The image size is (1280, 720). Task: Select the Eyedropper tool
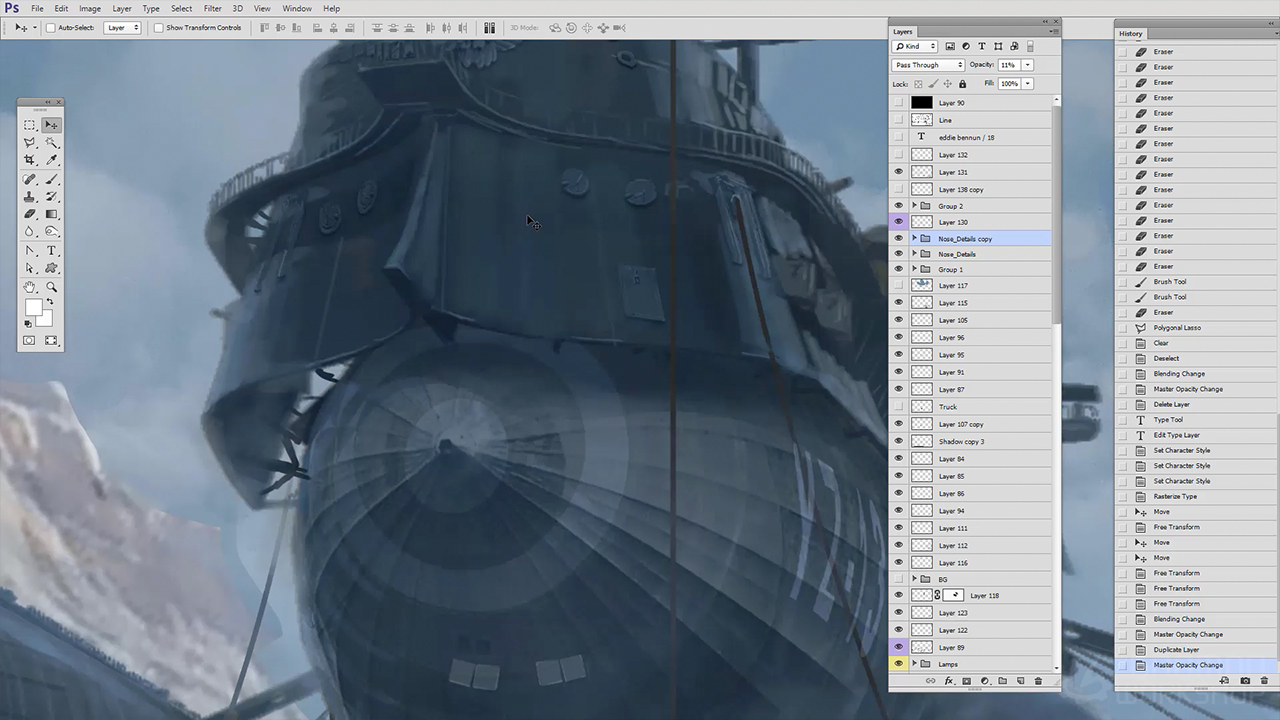pyautogui.click(x=52, y=160)
